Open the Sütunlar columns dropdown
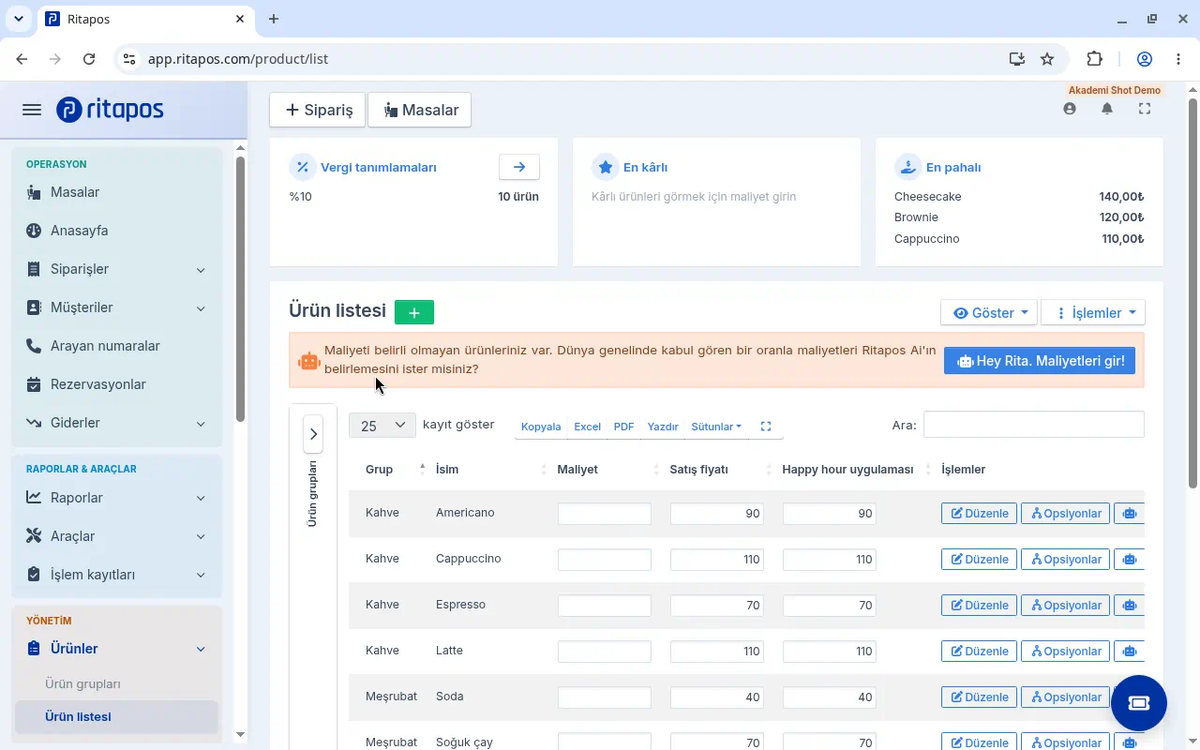 [x=716, y=426]
